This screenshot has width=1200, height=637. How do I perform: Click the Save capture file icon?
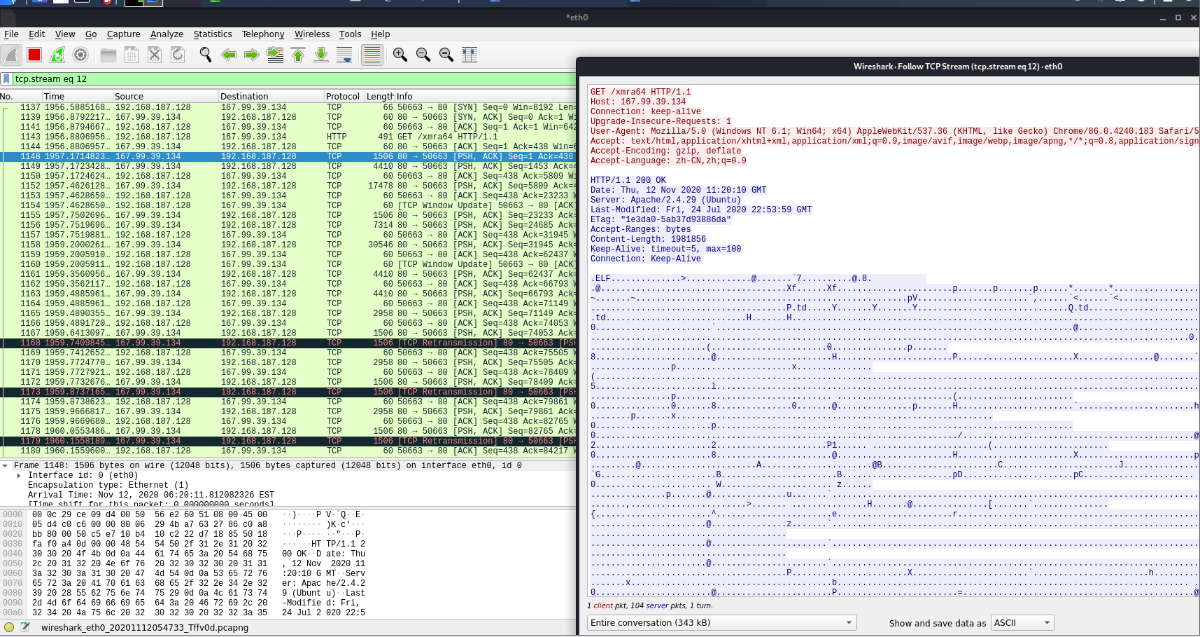(133, 54)
